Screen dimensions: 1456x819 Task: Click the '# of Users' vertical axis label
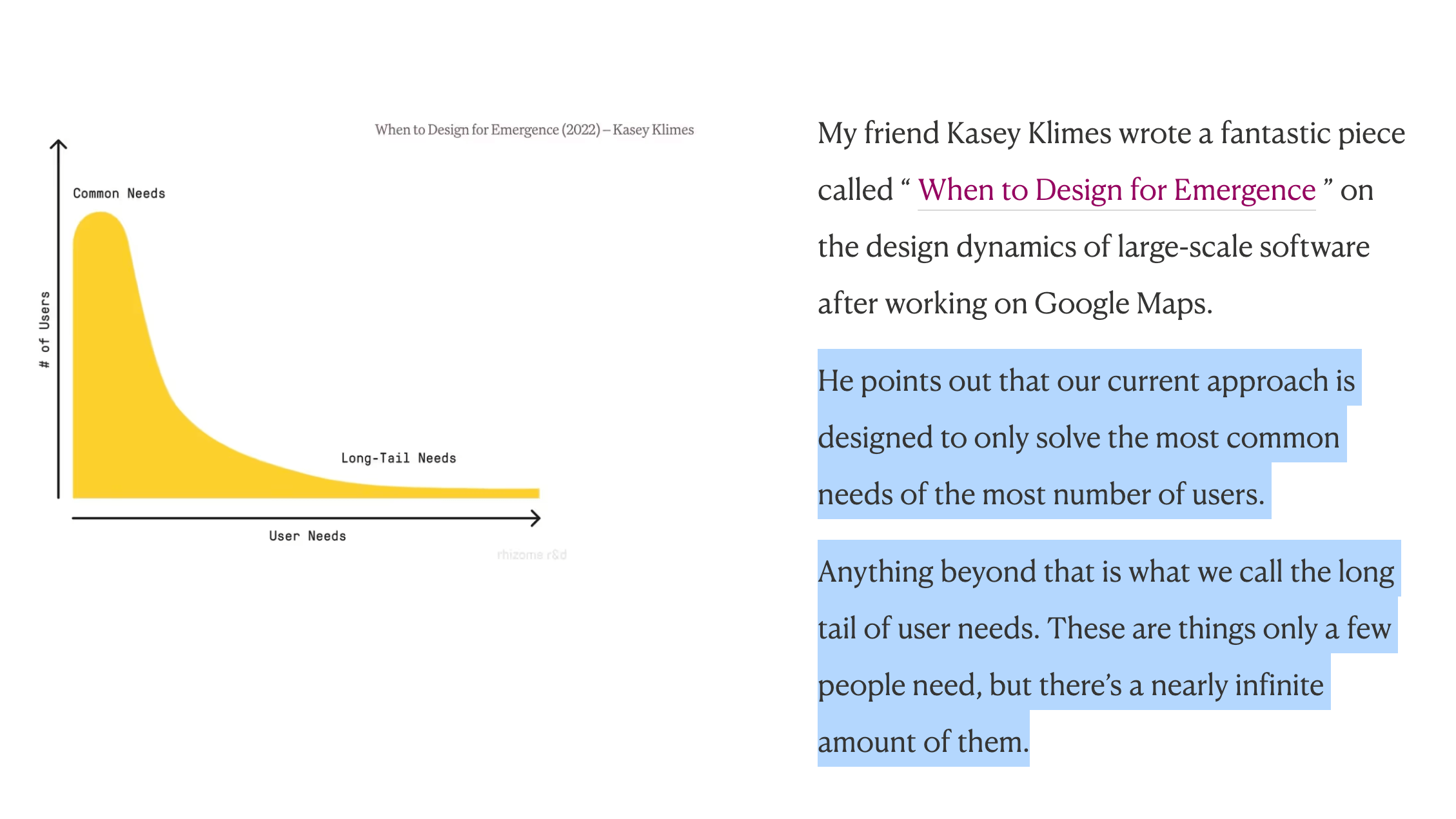(44, 330)
